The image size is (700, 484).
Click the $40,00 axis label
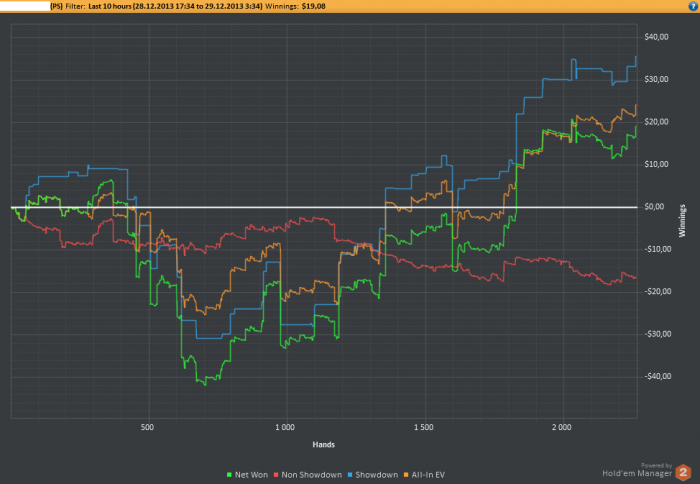656,37
